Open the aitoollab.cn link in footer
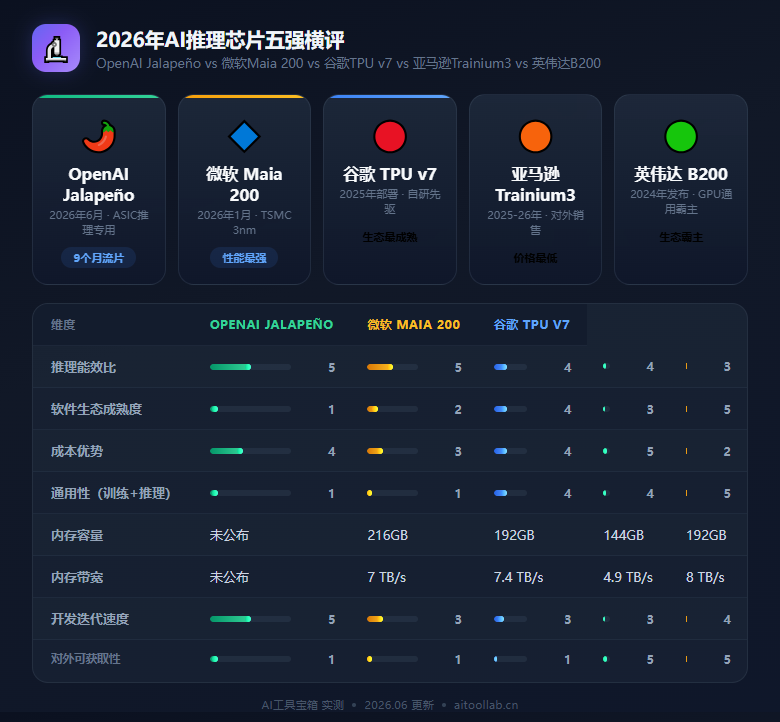The width and height of the screenshot is (780, 722). point(486,705)
